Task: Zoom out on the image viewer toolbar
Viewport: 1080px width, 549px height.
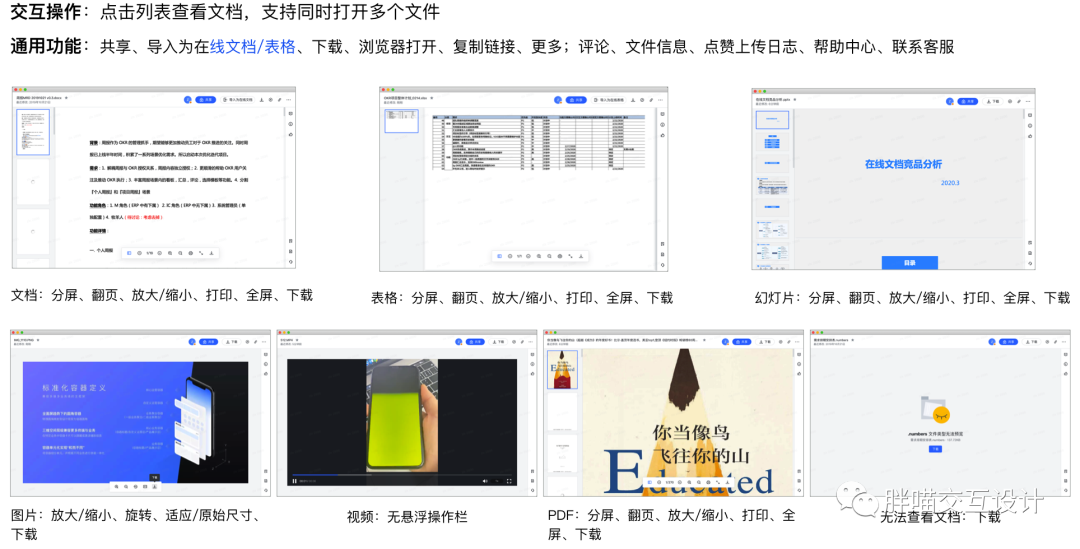Action: (126, 486)
